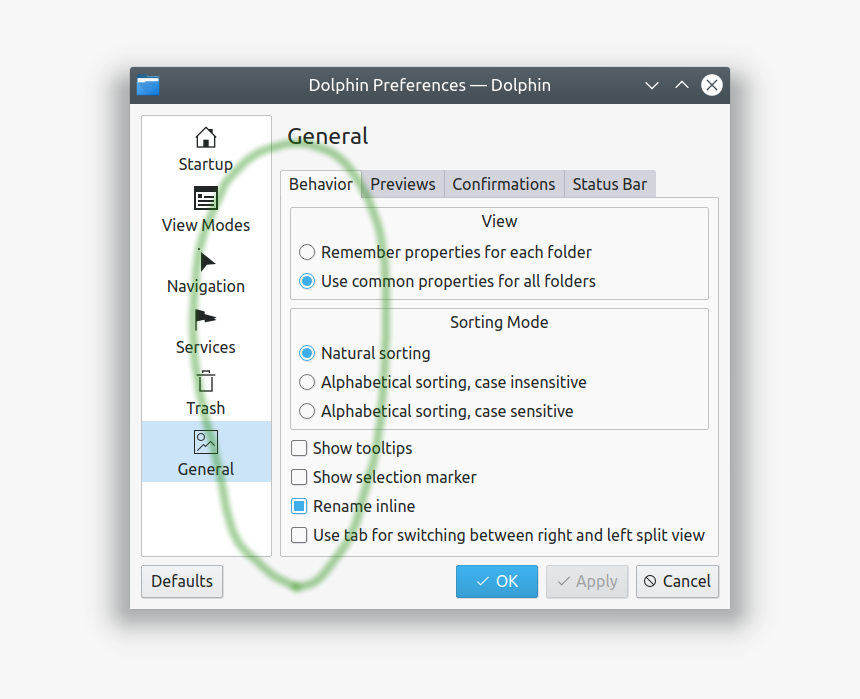The image size is (860, 699).
Task: Click the Defaults button
Action: pos(182,581)
